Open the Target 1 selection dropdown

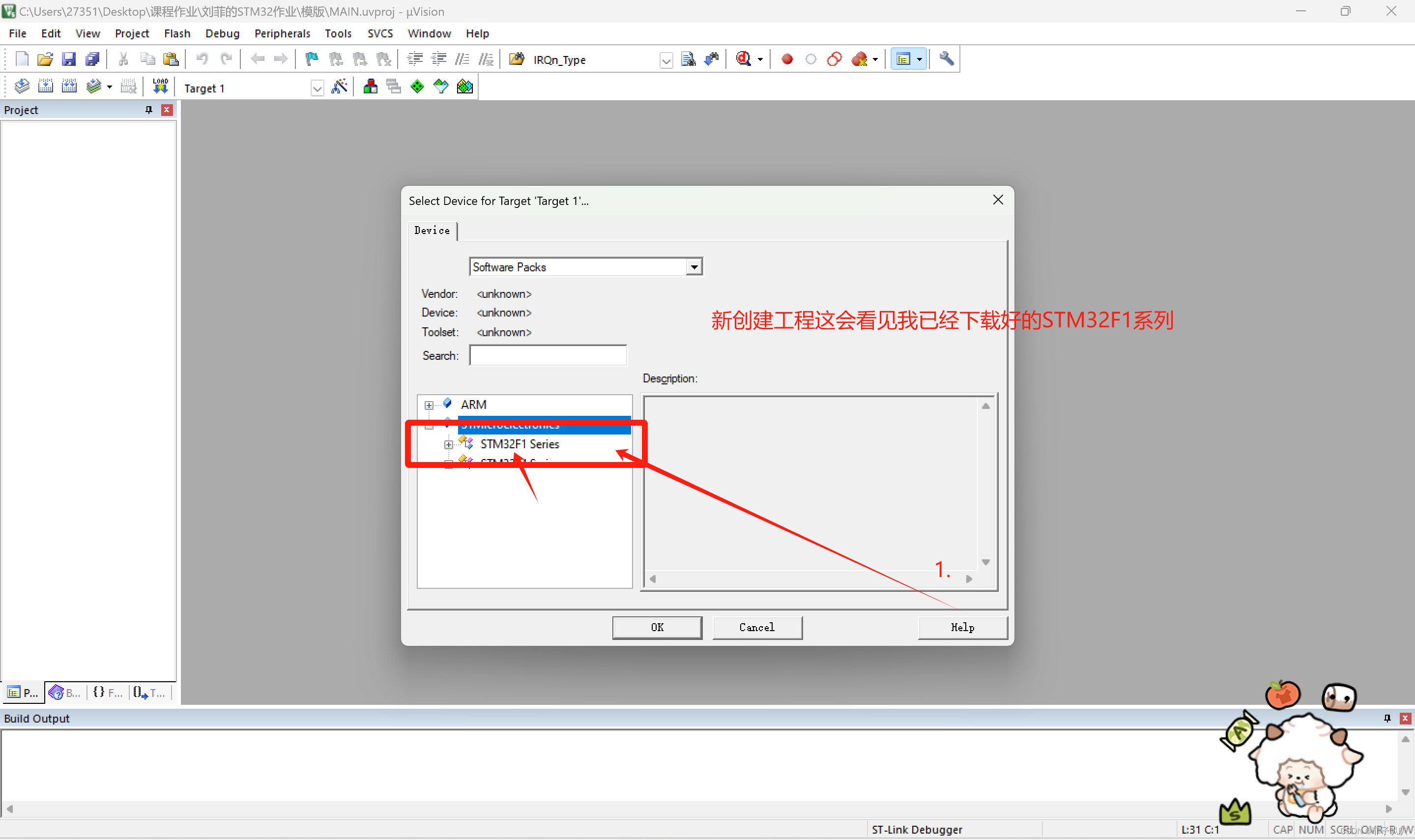317,88
